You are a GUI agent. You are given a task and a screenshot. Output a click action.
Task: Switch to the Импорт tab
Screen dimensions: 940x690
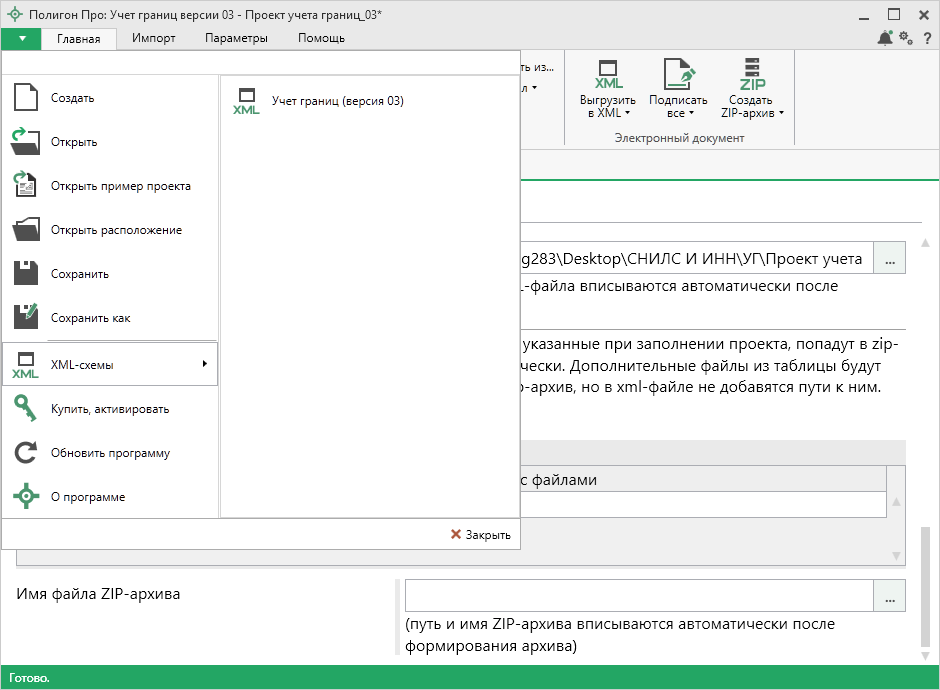tap(153, 38)
